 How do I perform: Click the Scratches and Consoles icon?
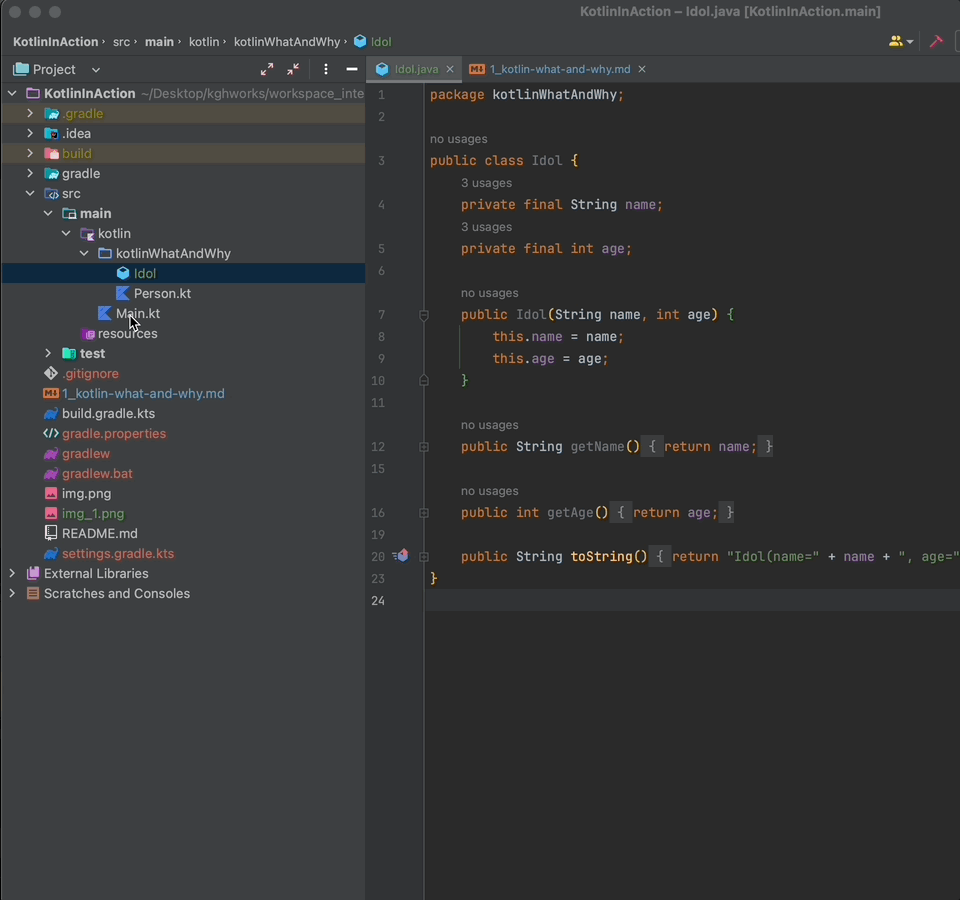(x=33, y=593)
